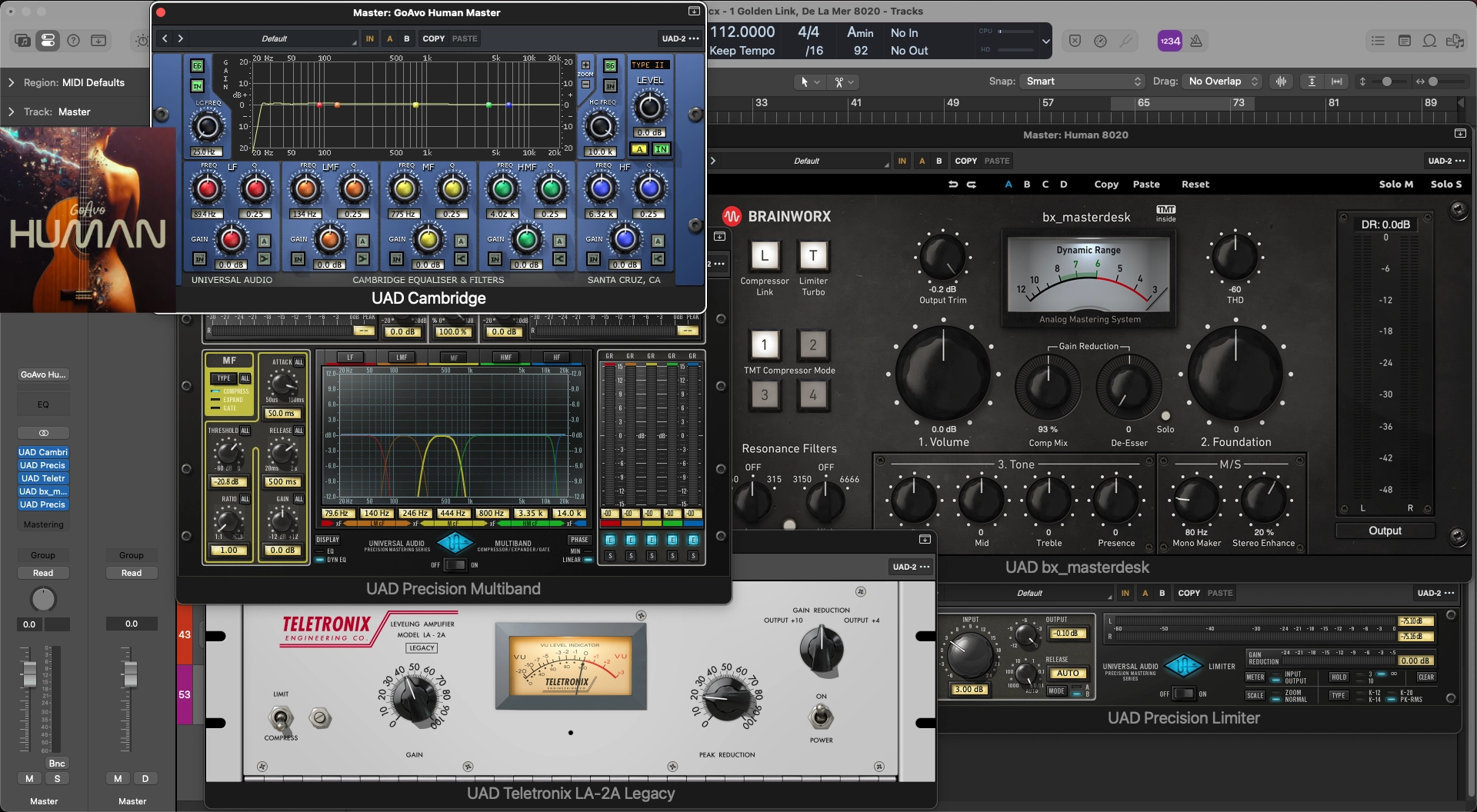Click the first Master channel volume fader
1477x812 pixels.
[x=29, y=674]
